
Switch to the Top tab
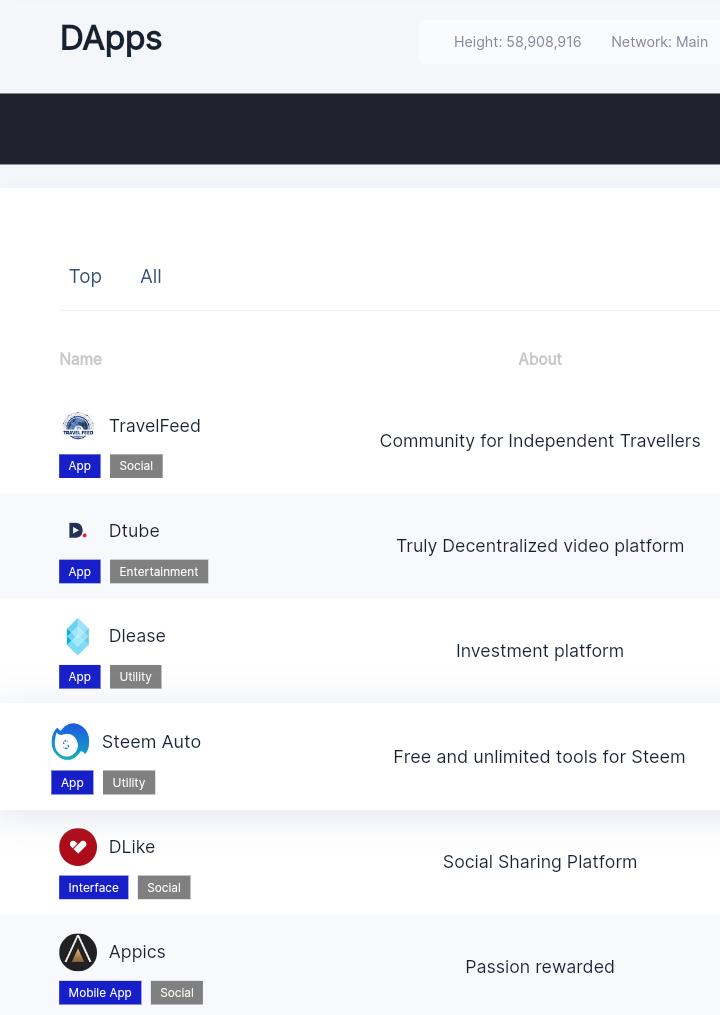coord(85,276)
